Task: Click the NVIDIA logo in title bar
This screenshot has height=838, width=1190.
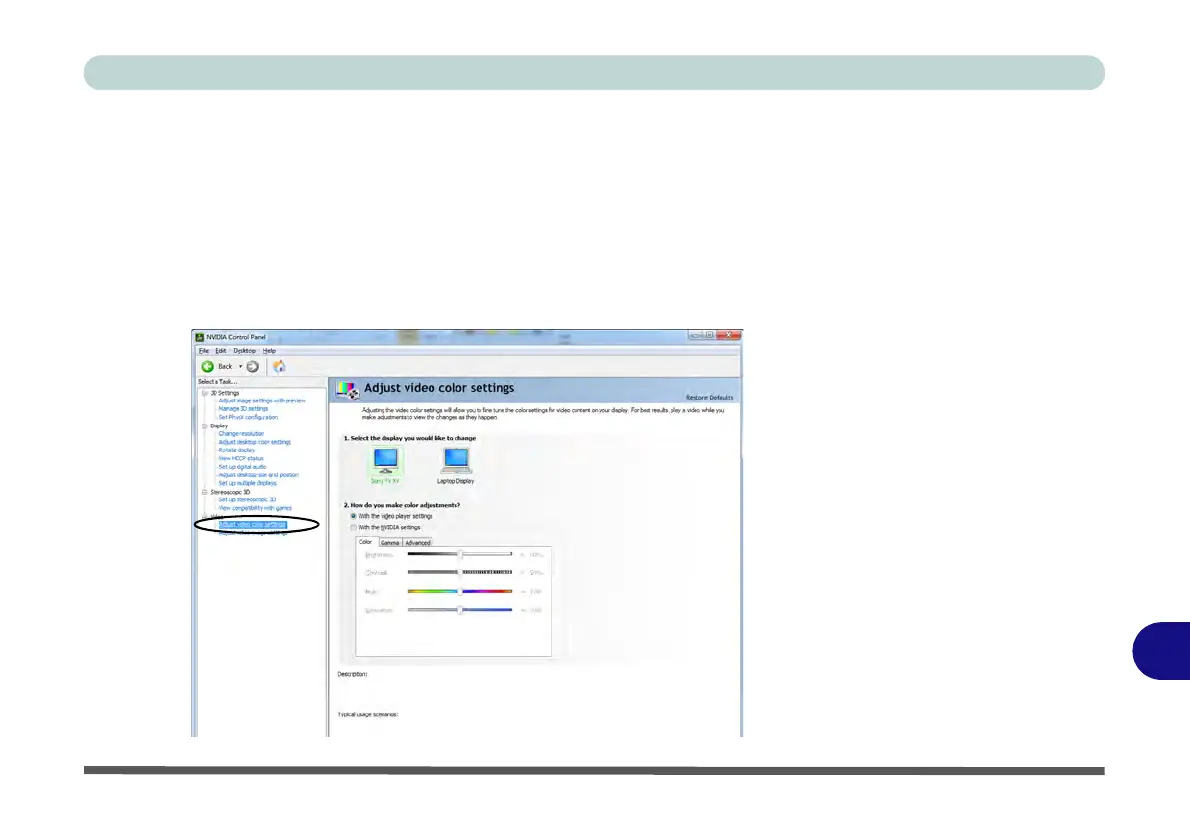Action: point(200,337)
